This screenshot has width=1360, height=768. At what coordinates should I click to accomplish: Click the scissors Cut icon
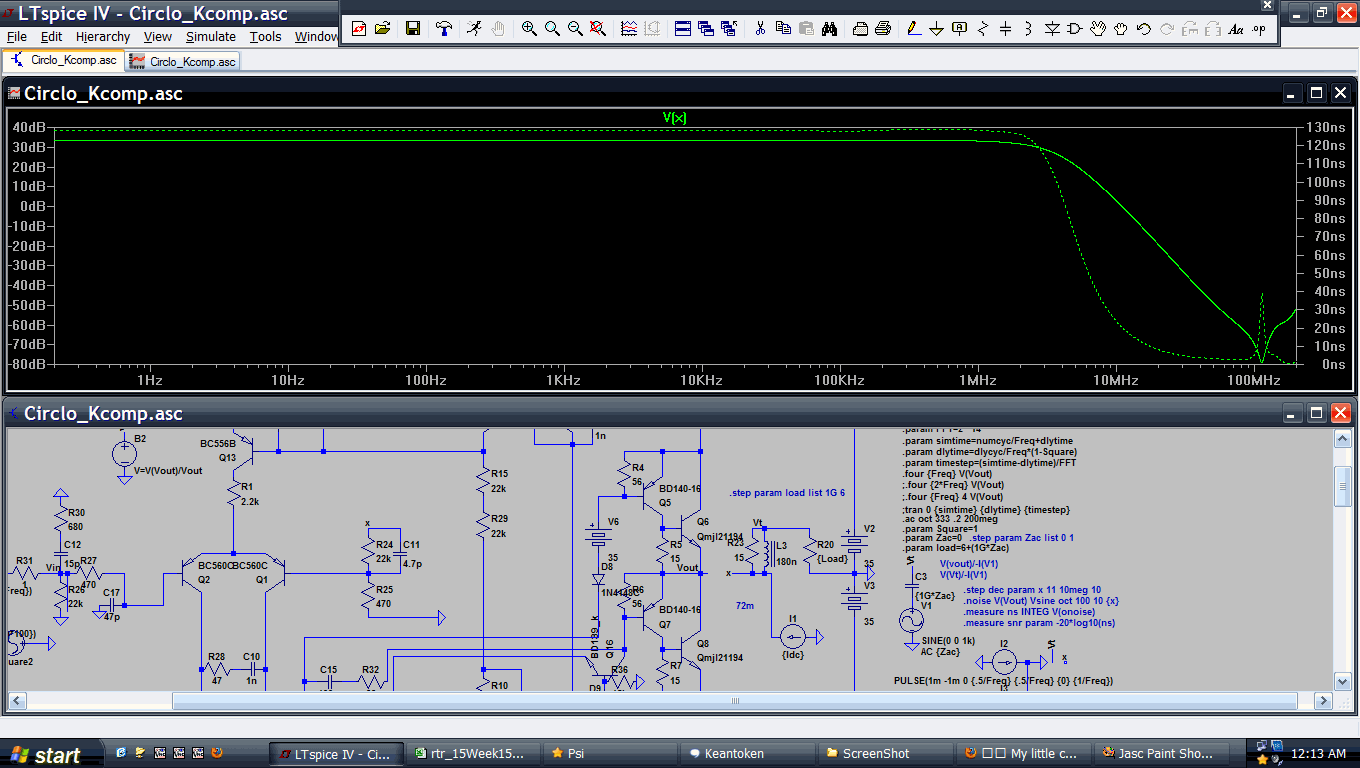(760, 29)
